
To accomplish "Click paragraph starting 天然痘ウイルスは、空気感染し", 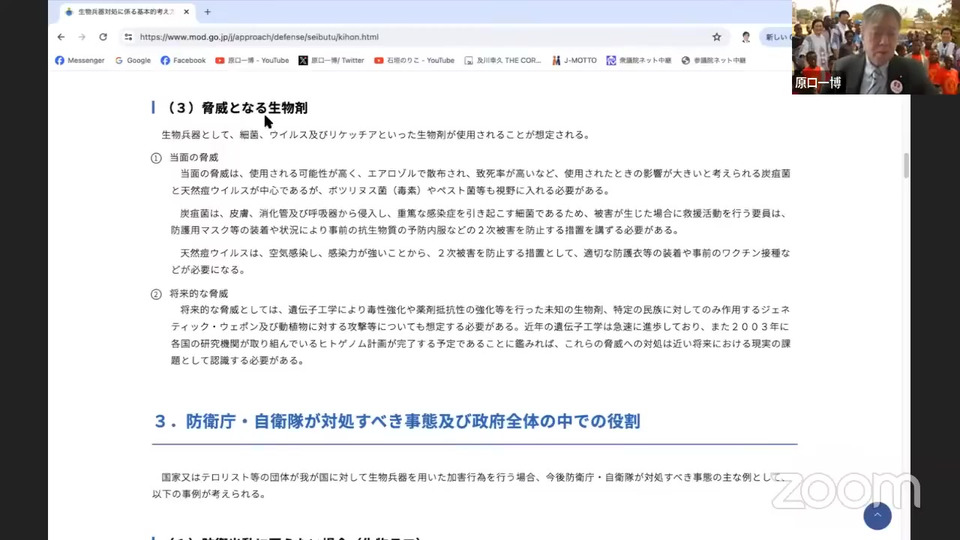I will pos(480,261).
